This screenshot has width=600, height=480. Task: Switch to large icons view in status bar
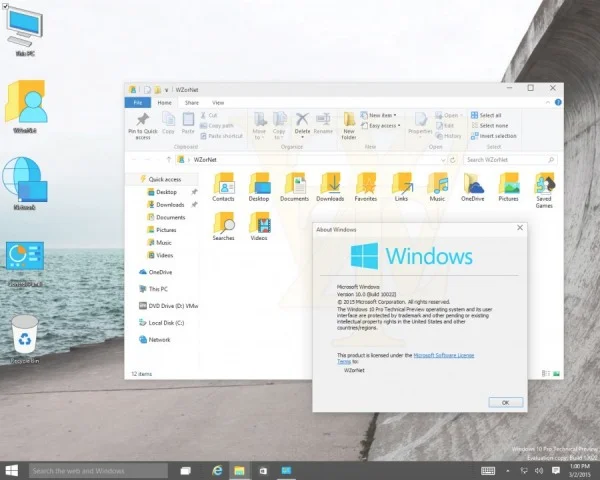(x=556, y=374)
